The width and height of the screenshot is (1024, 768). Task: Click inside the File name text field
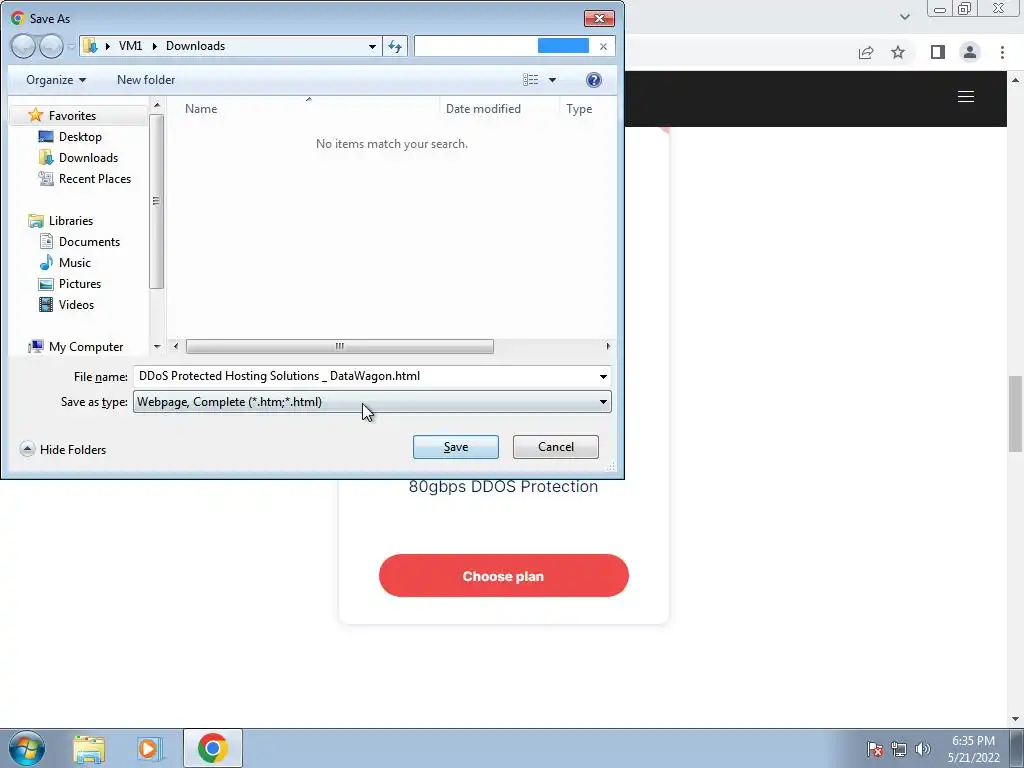[364, 376]
